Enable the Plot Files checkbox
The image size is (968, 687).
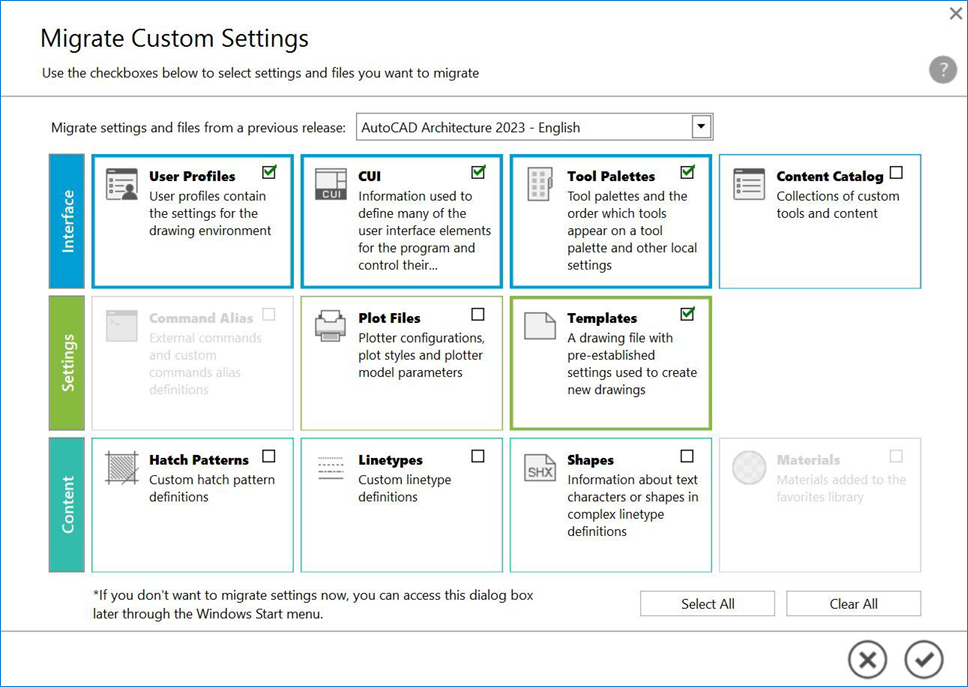(478, 315)
